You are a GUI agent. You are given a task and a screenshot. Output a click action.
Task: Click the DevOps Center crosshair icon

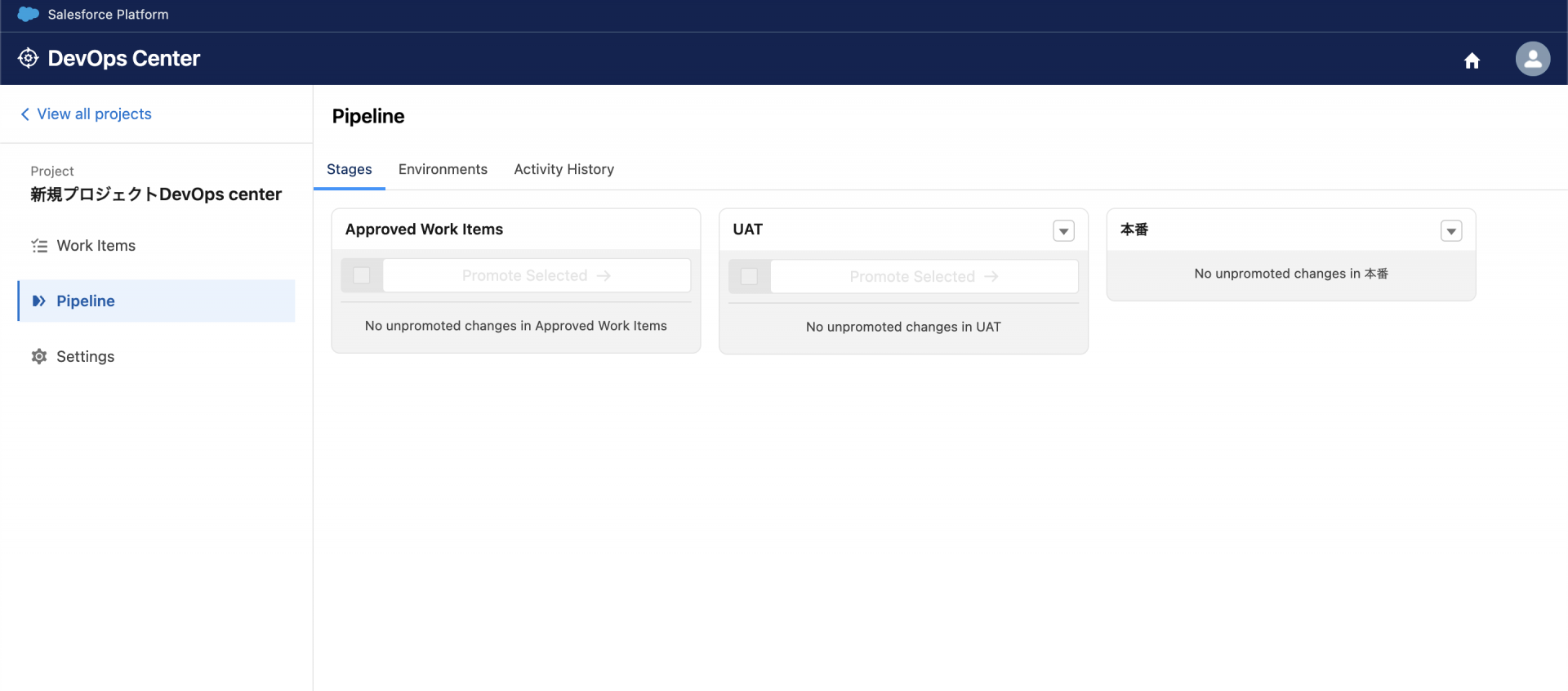point(28,58)
